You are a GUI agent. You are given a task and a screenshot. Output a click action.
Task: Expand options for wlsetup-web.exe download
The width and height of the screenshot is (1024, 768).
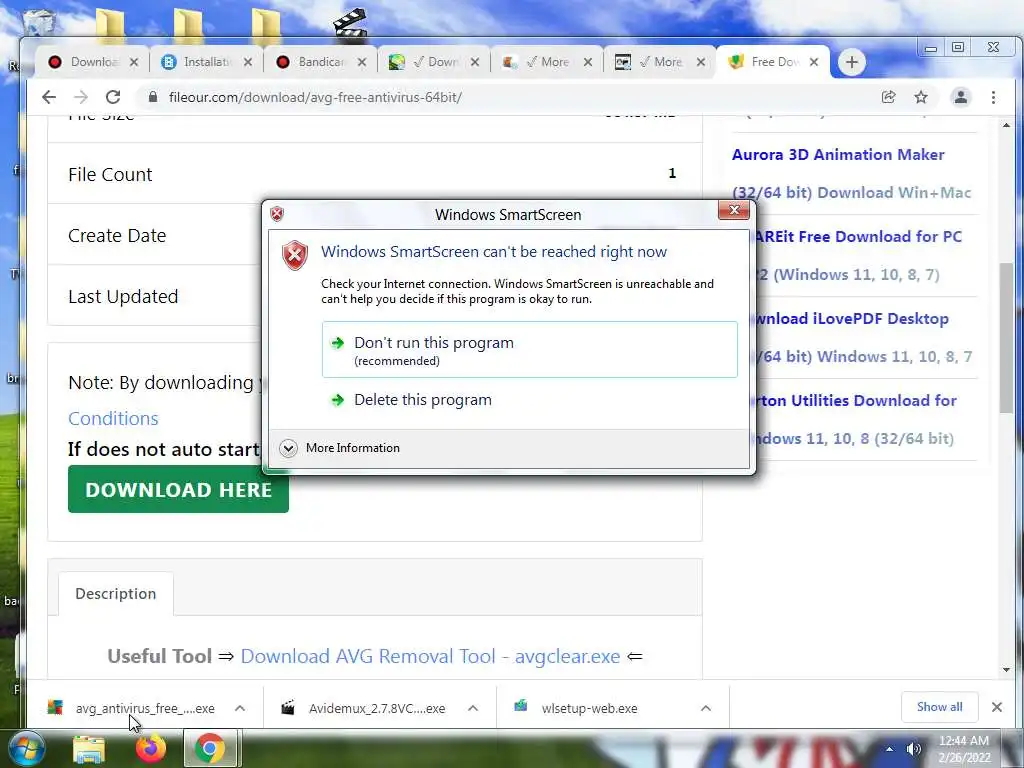tap(705, 708)
